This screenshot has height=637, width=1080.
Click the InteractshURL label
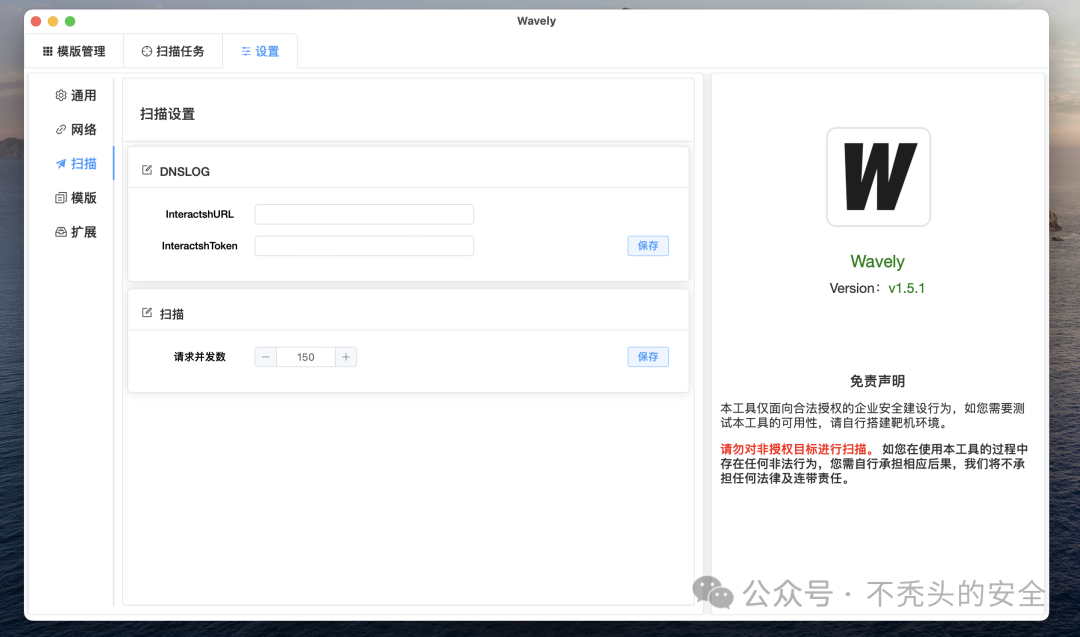(x=200, y=214)
